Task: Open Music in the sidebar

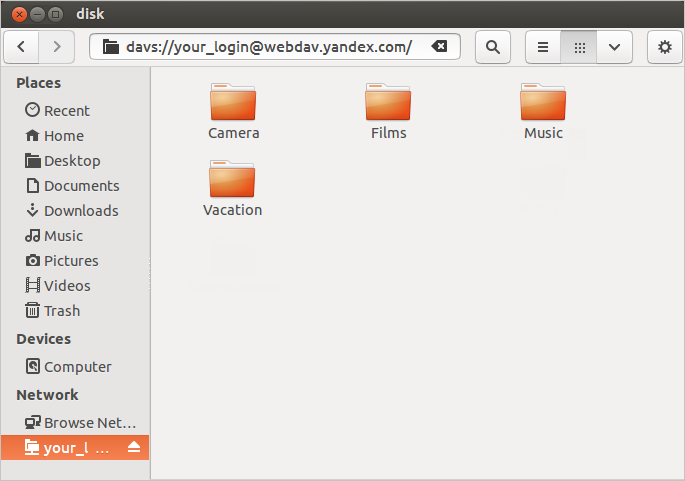Action: point(75,235)
